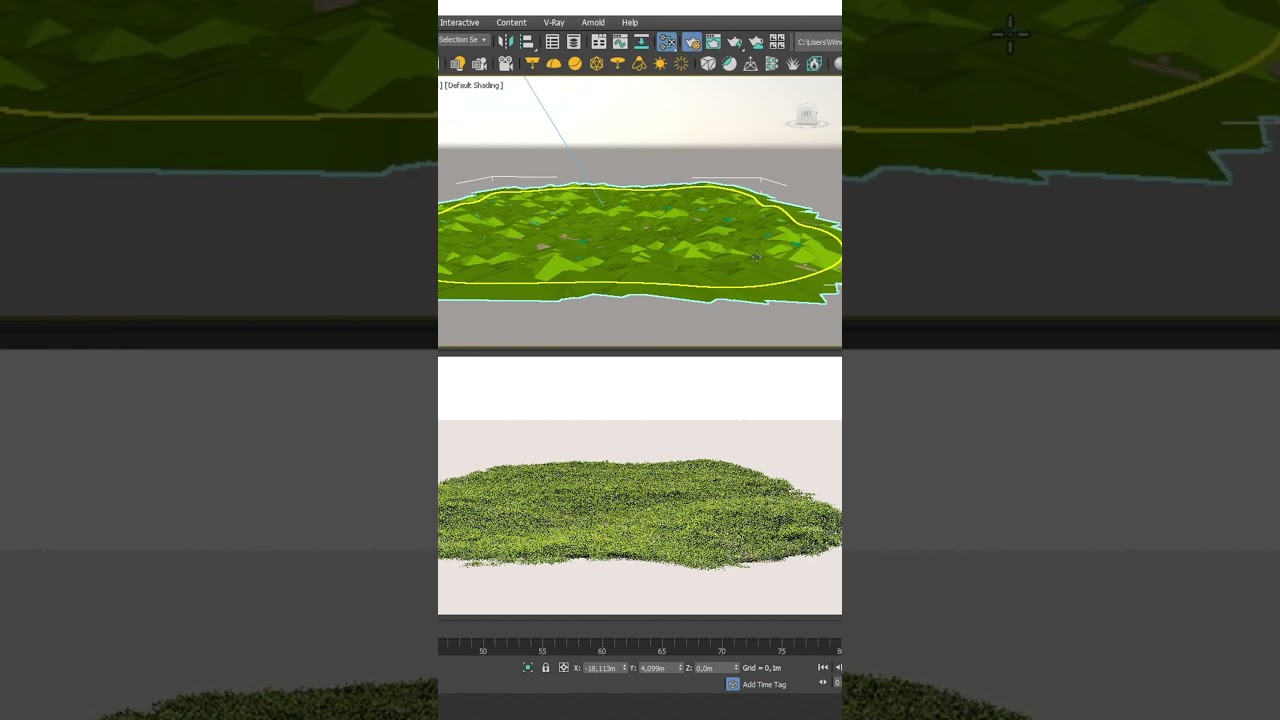Click the highlighted node-graph material editor icon
Image resolution: width=1280 pixels, height=720 pixels.
coord(667,41)
